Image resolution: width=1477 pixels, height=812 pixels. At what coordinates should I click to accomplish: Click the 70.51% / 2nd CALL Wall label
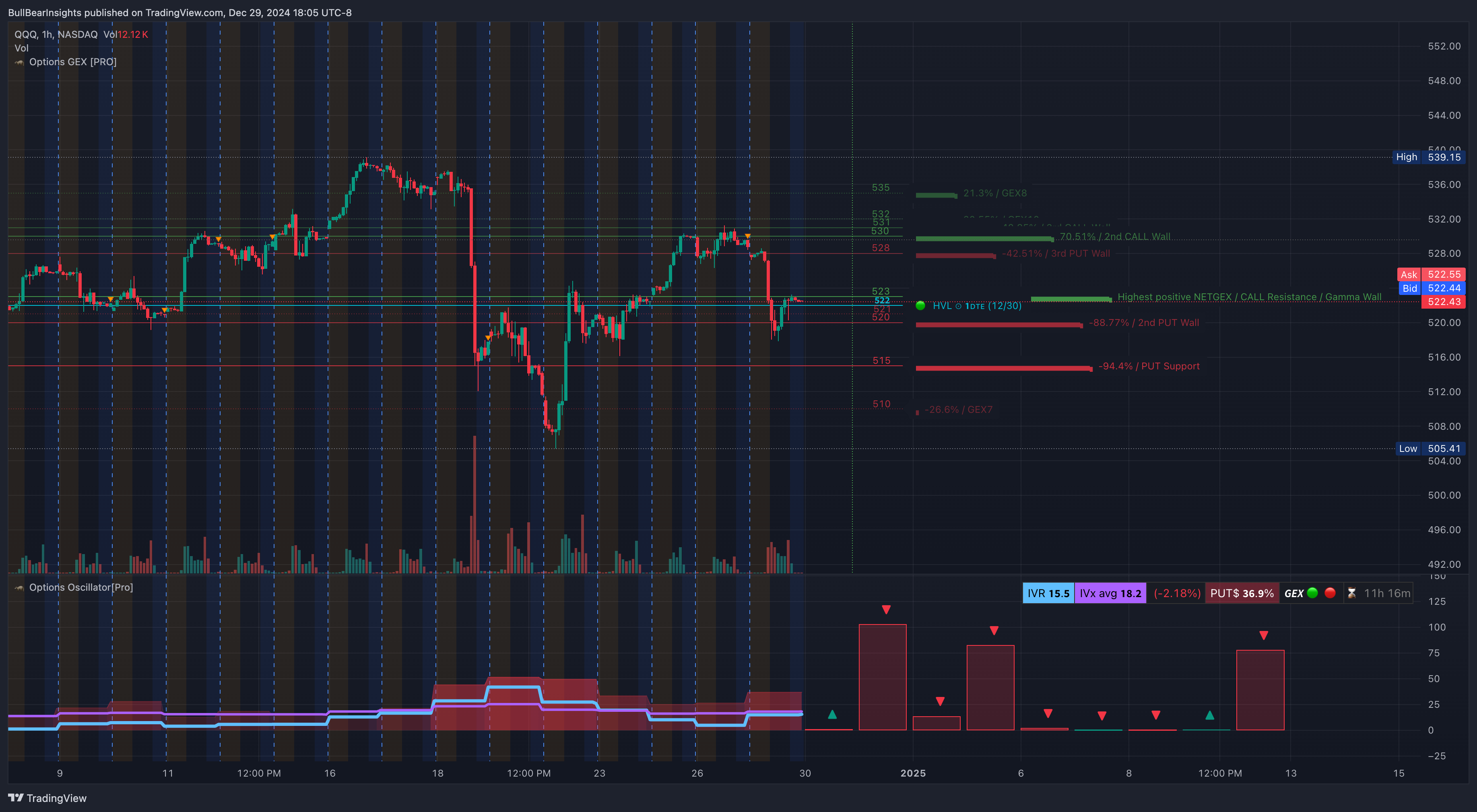click(x=1115, y=237)
